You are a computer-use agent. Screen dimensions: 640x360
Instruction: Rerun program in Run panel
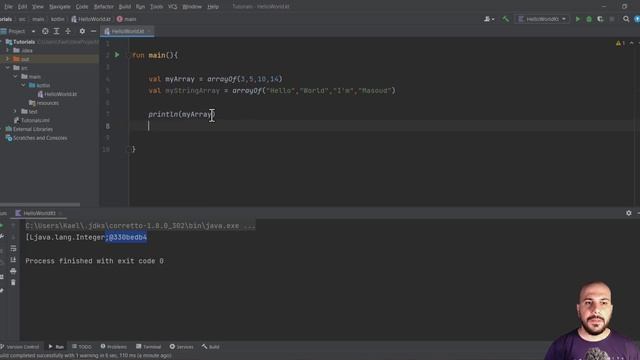[2, 225]
